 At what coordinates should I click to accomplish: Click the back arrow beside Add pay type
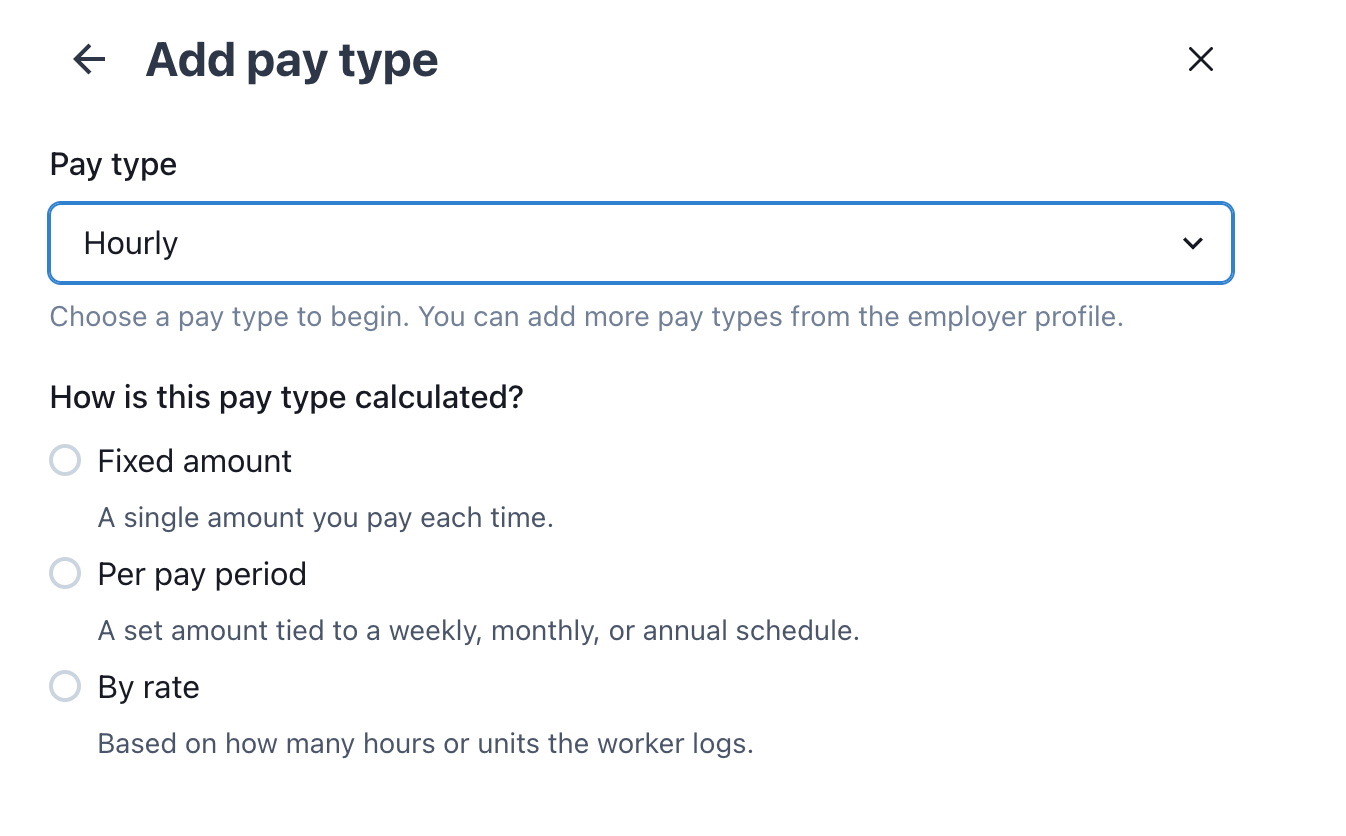point(89,60)
